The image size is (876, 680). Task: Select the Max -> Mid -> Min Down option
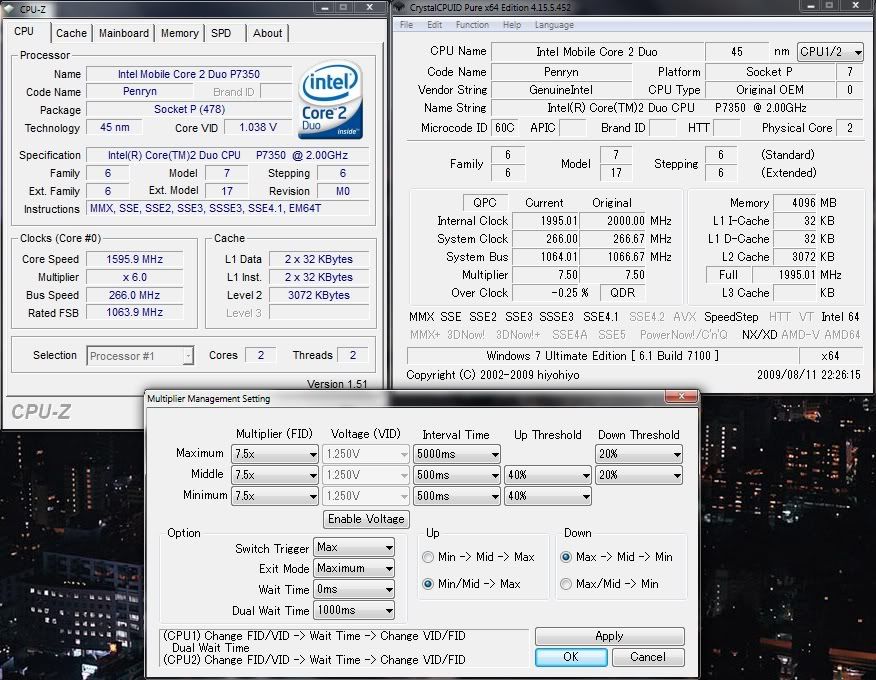tap(566, 557)
